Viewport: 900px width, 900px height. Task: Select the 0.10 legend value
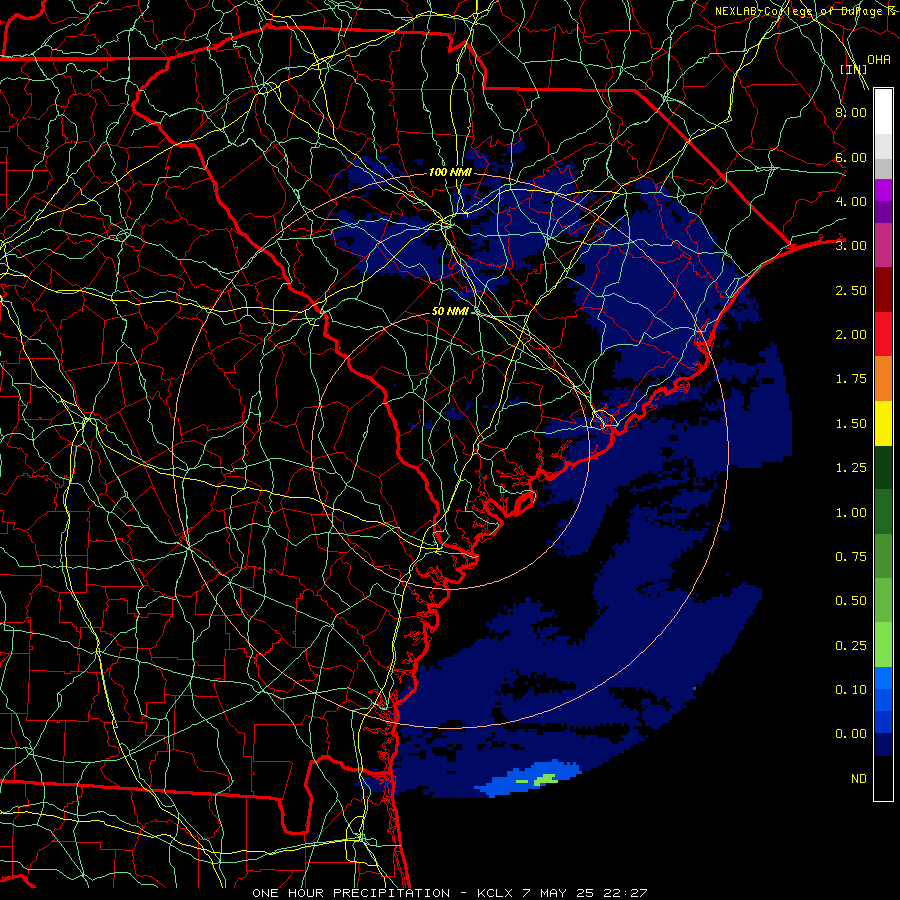tap(851, 690)
